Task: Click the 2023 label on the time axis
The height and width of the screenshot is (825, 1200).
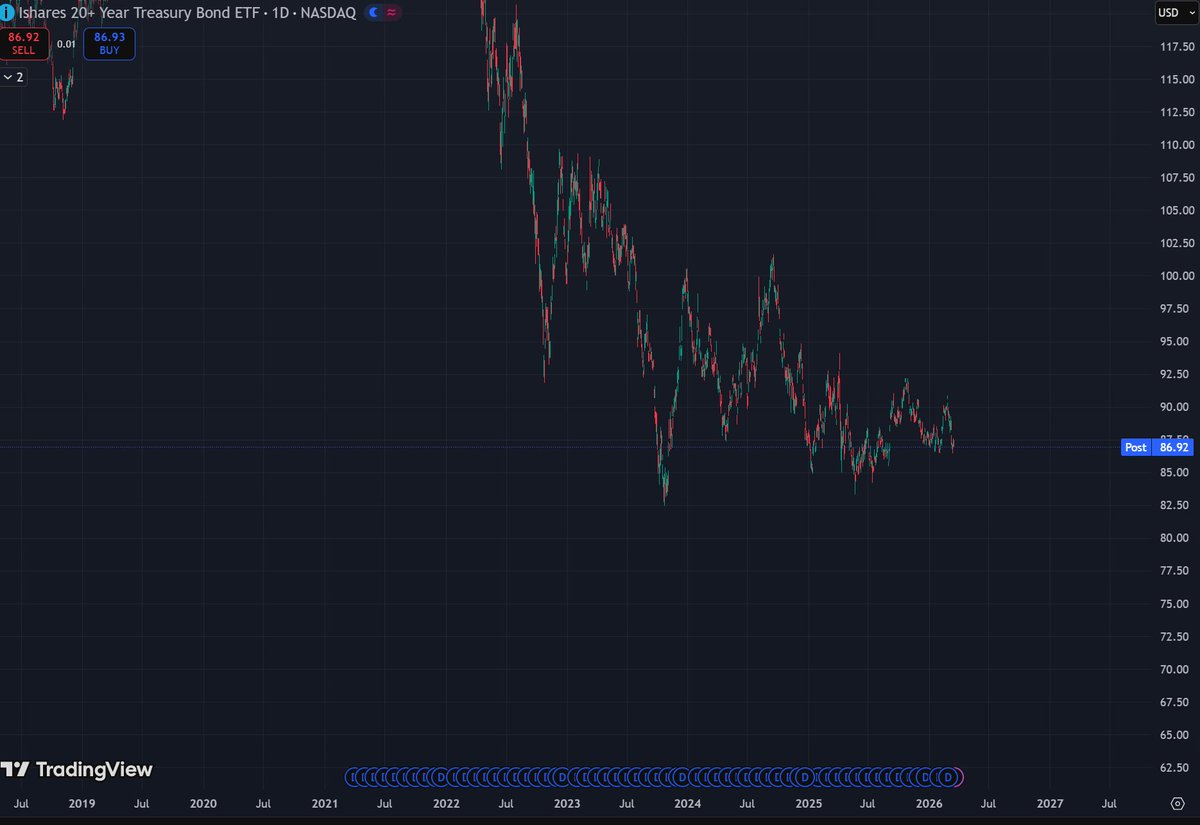Action: (x=567, y=803)
